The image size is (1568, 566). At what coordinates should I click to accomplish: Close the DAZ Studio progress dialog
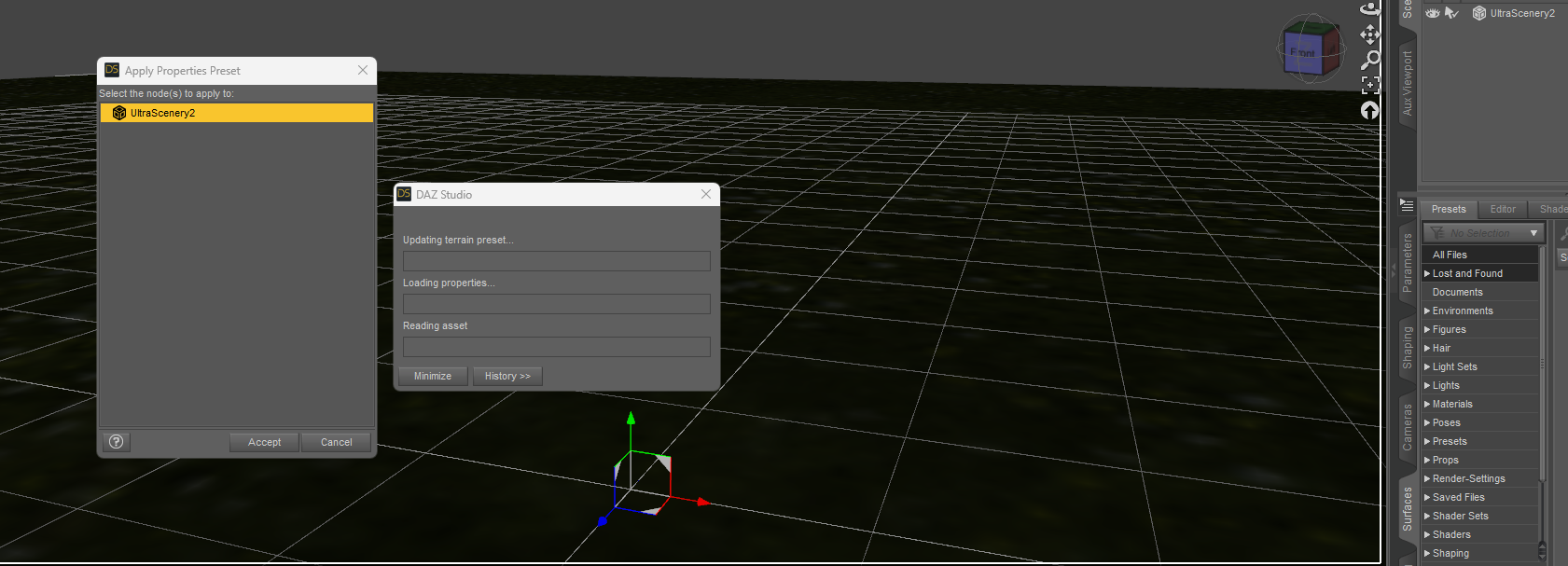(706, 194)
